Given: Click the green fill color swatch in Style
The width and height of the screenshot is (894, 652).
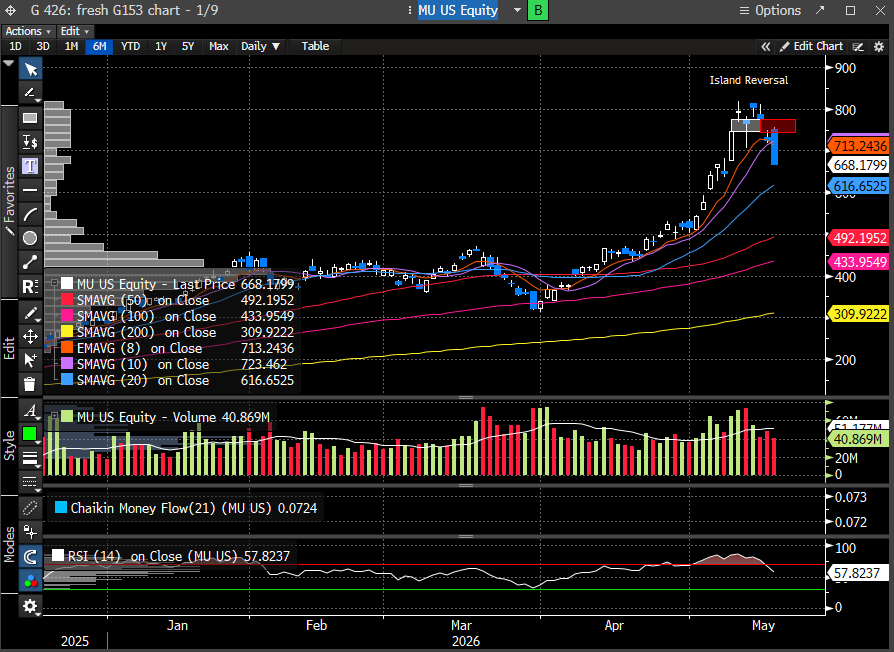Looking at the screenshot, I should click(x=30, y=434).
